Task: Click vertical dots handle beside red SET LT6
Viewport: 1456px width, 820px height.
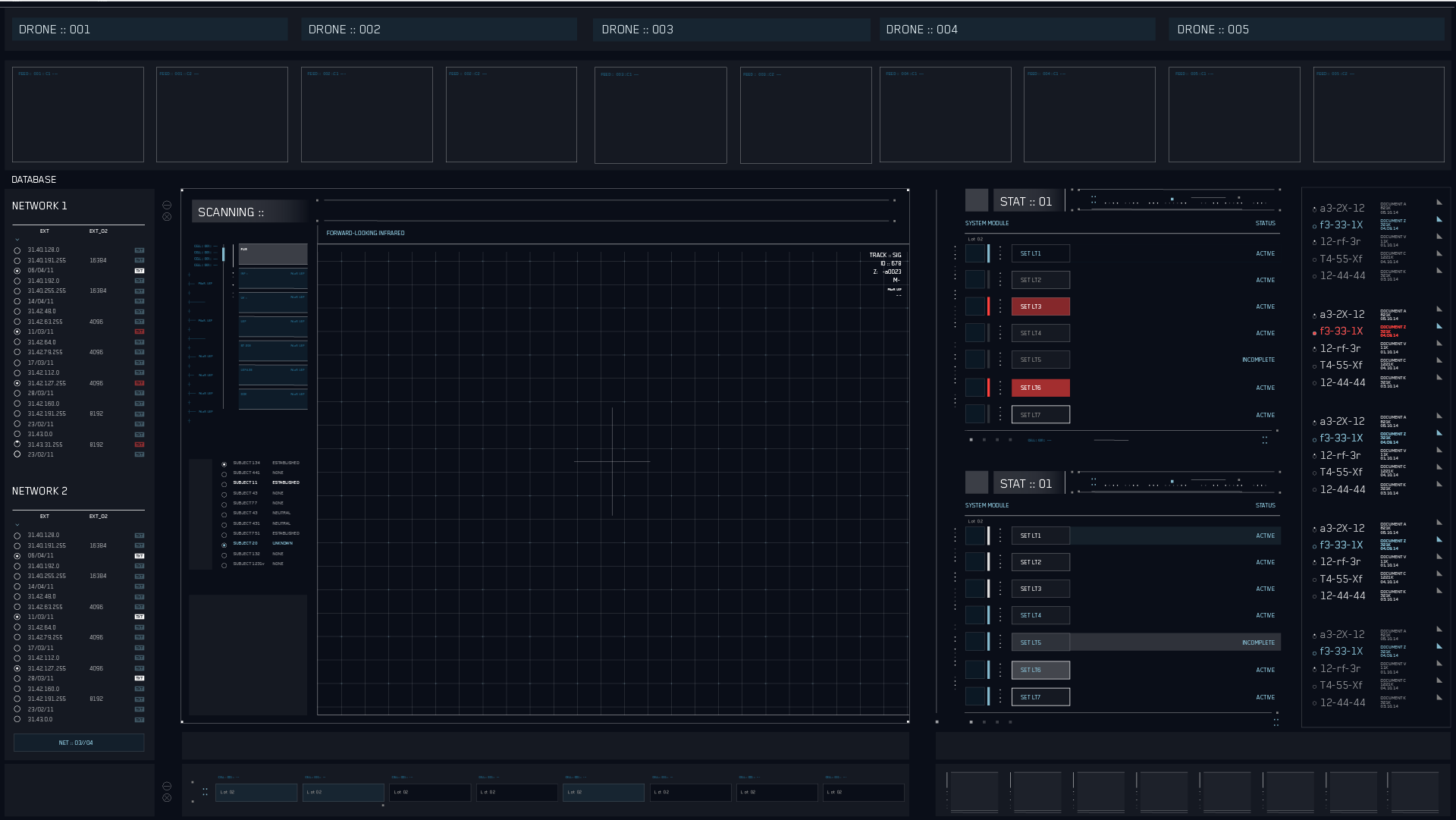Action: pyautogui.click(x=1000, y=388)
